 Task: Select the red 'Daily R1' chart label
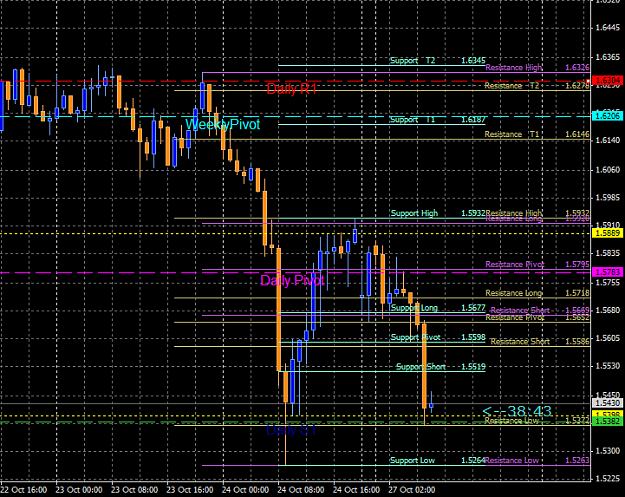pyautogui.click(x=291, y=89)
